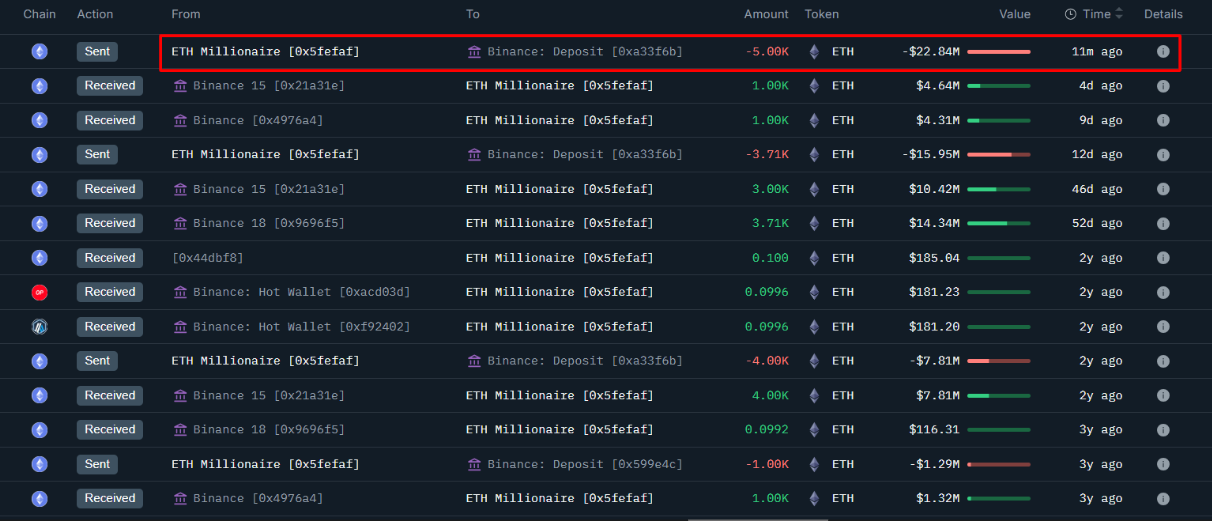Click the red value bar in the -$22.84M row
1212x521 pixels.
coord(999,52)
